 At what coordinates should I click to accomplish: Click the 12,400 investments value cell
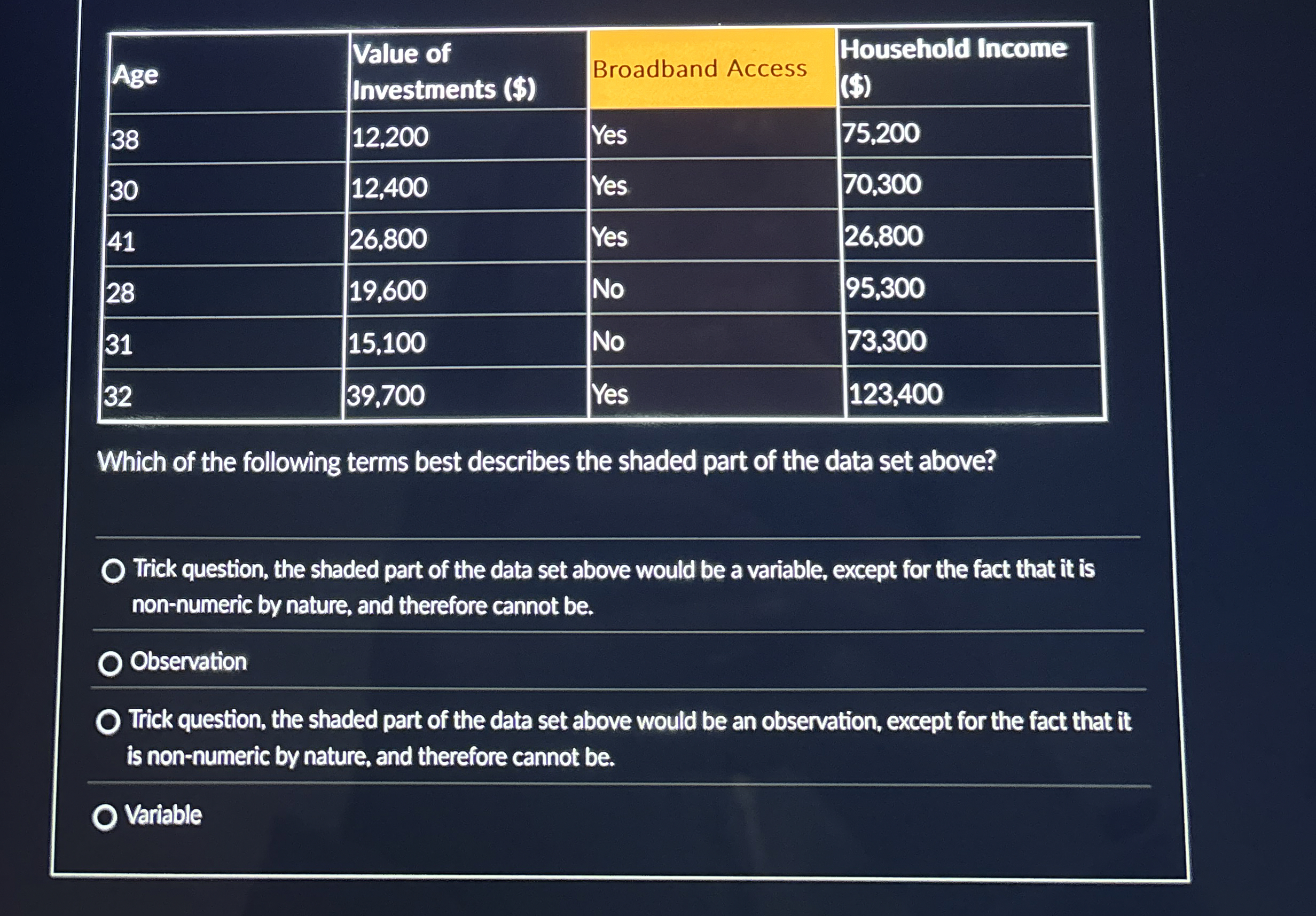(x=467, y=186)
